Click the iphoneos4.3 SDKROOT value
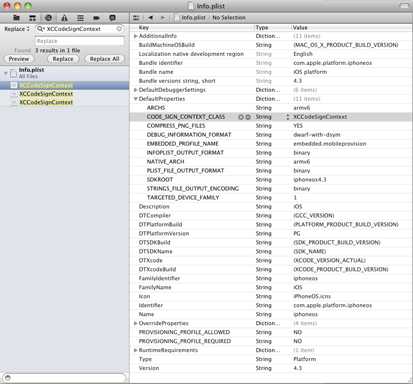Image resolution: width=413 pixels, height=384 pixels. tap(310, 180)
